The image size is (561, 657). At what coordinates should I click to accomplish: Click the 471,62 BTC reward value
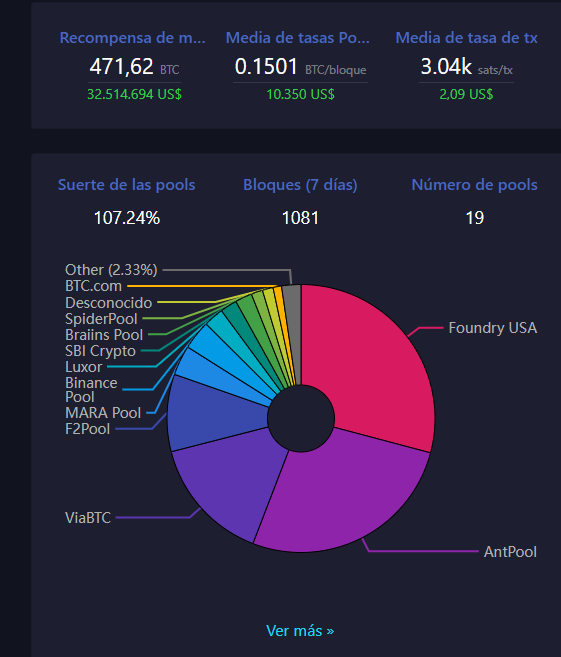click(134, 67)
